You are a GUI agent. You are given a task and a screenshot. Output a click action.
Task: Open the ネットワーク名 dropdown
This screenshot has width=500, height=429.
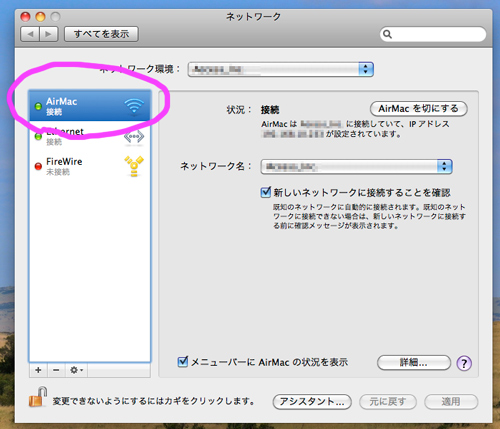[356, 166]
